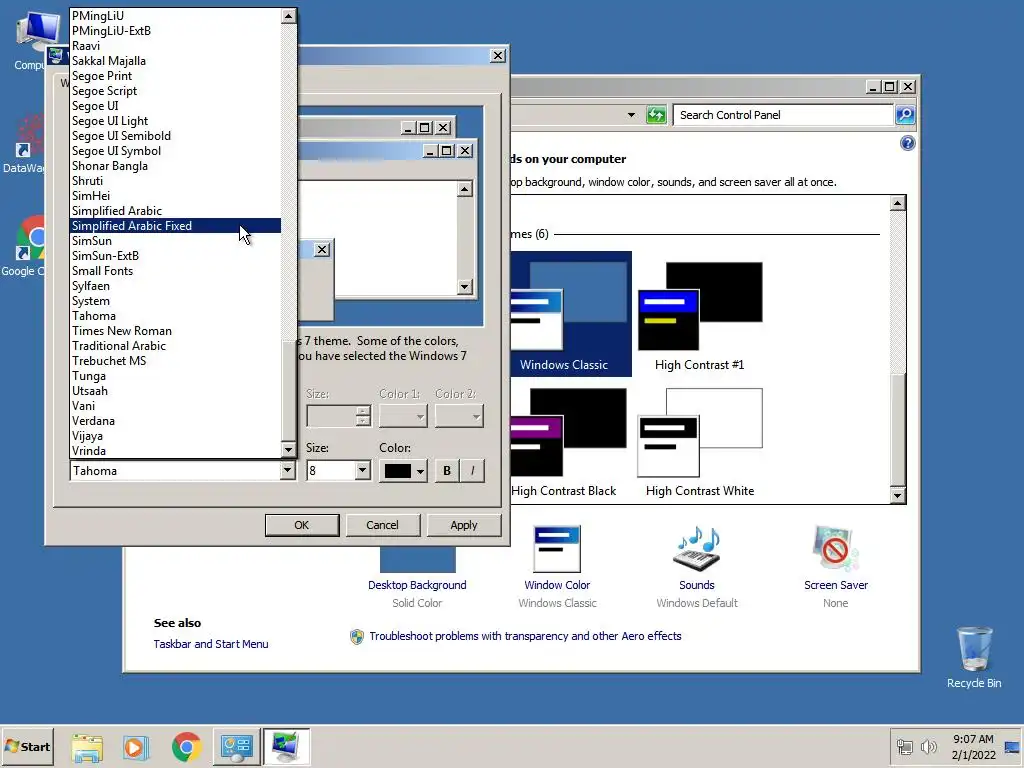
Task: Select Segoe Print font
Action: coord(175,76)
